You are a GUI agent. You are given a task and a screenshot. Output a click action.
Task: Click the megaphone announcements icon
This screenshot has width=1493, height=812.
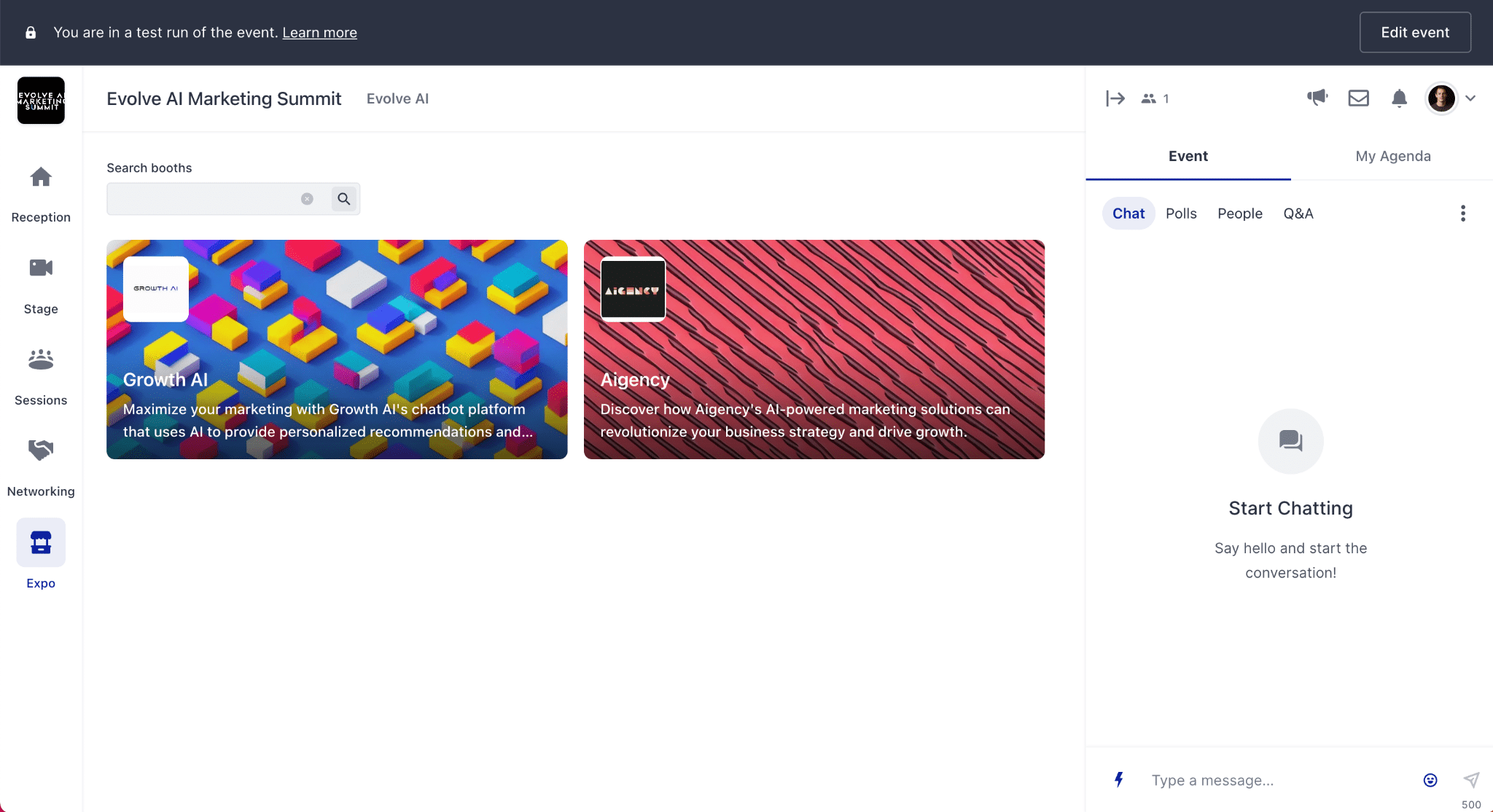click(x=1317, y=98)
